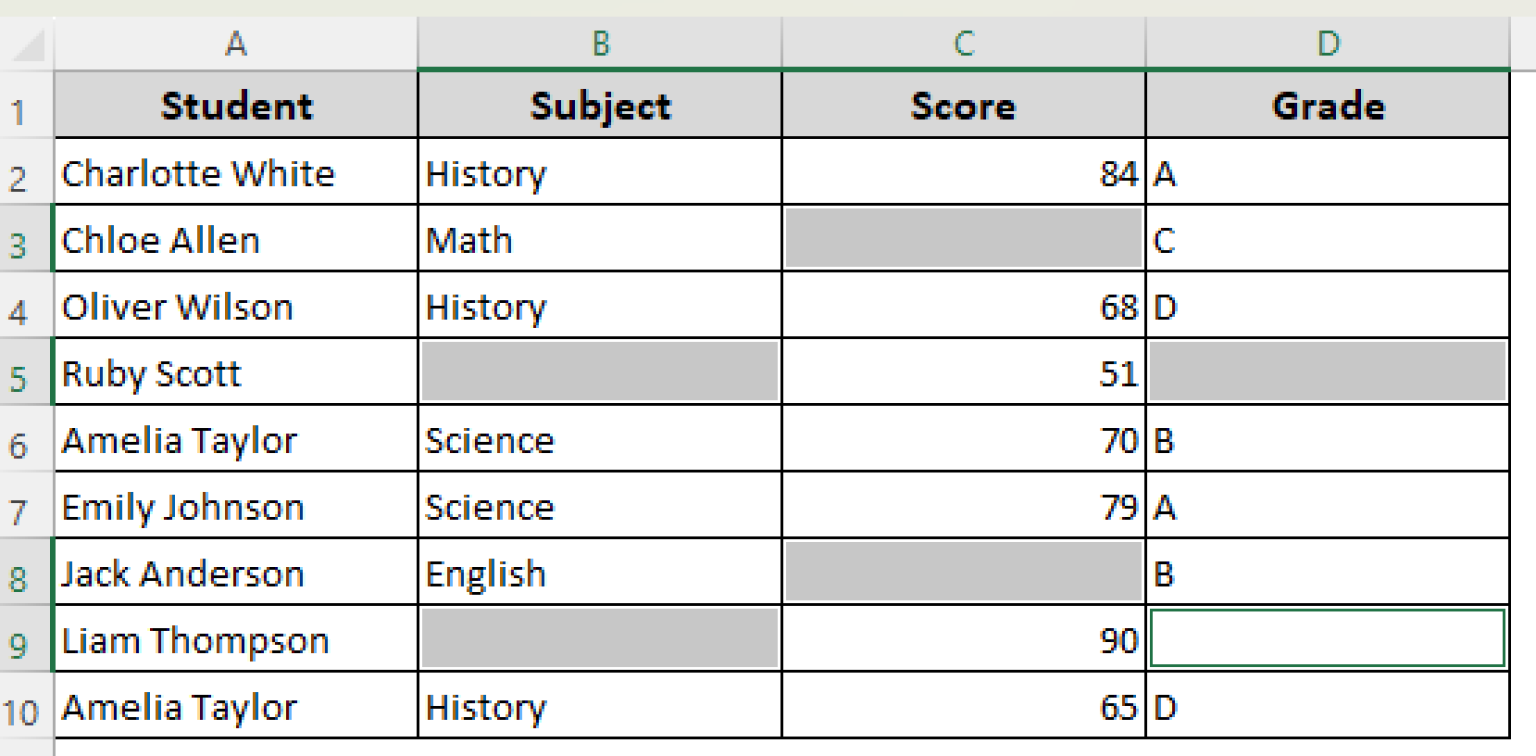
Task: Click the cell showing History for Oliver Wilson
Action: tap(598, 306)
